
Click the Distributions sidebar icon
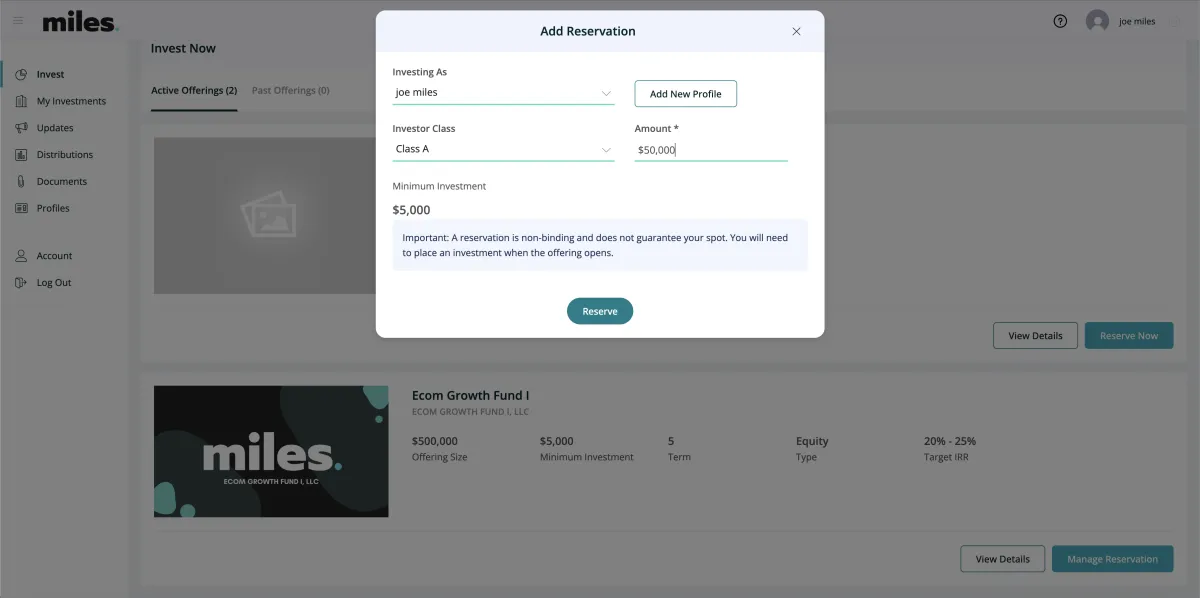click(x=21, y=155)
